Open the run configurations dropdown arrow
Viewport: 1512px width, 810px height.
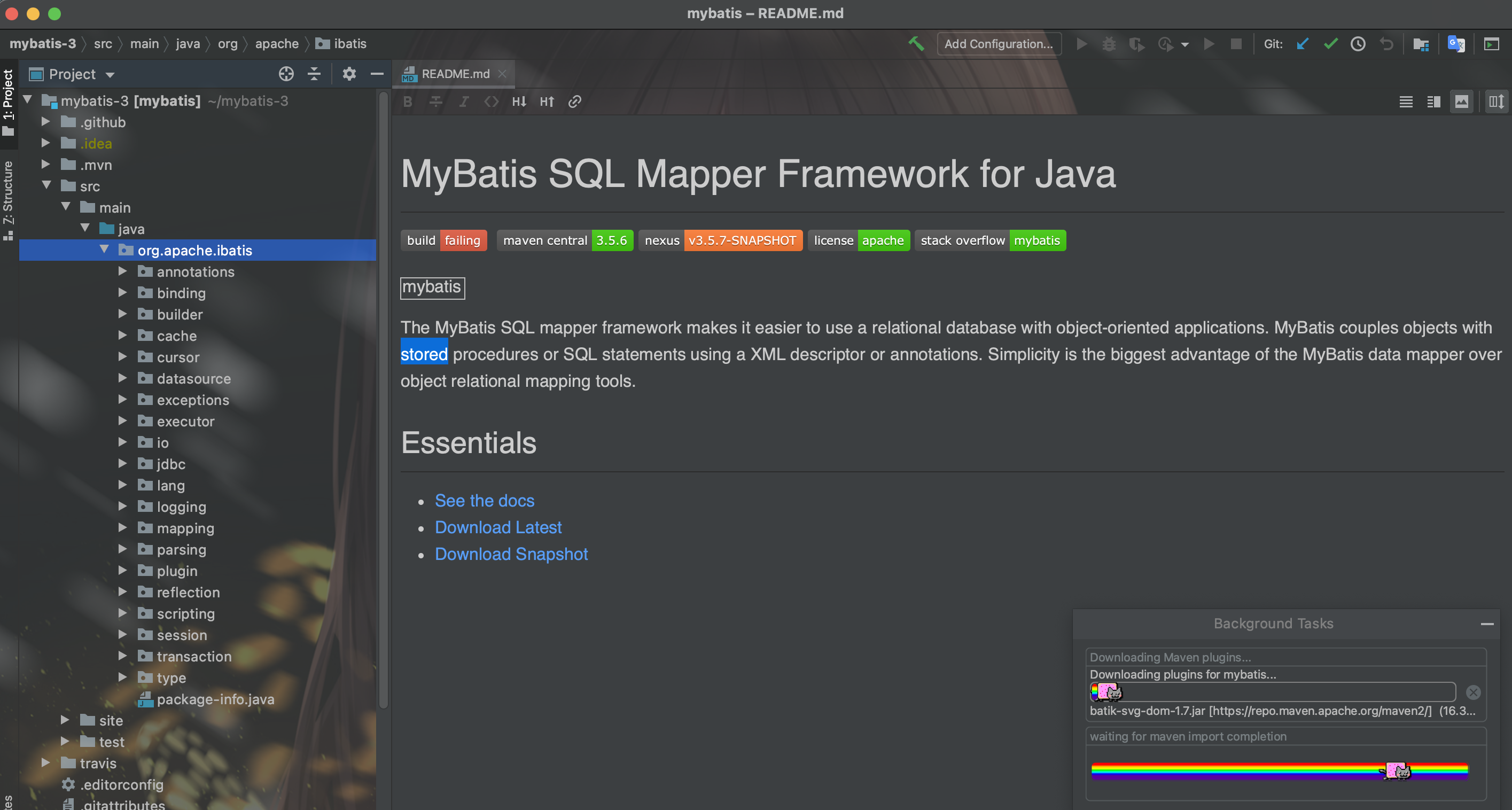point(1185,44)
